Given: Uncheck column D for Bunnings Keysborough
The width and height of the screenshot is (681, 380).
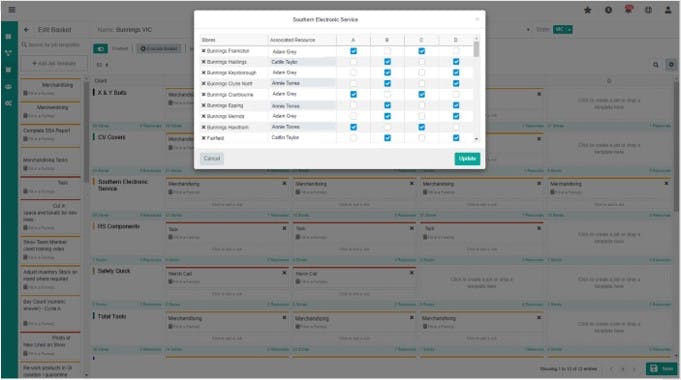Looking at the screenshot, I should (456, 73).
